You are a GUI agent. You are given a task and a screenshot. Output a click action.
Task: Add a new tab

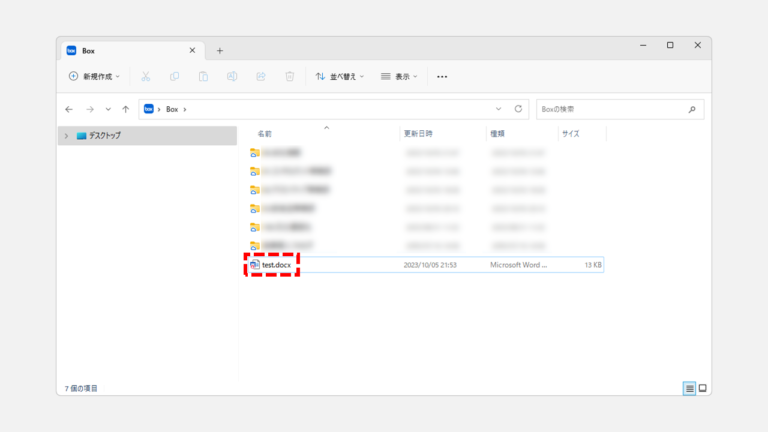(220, 50)
